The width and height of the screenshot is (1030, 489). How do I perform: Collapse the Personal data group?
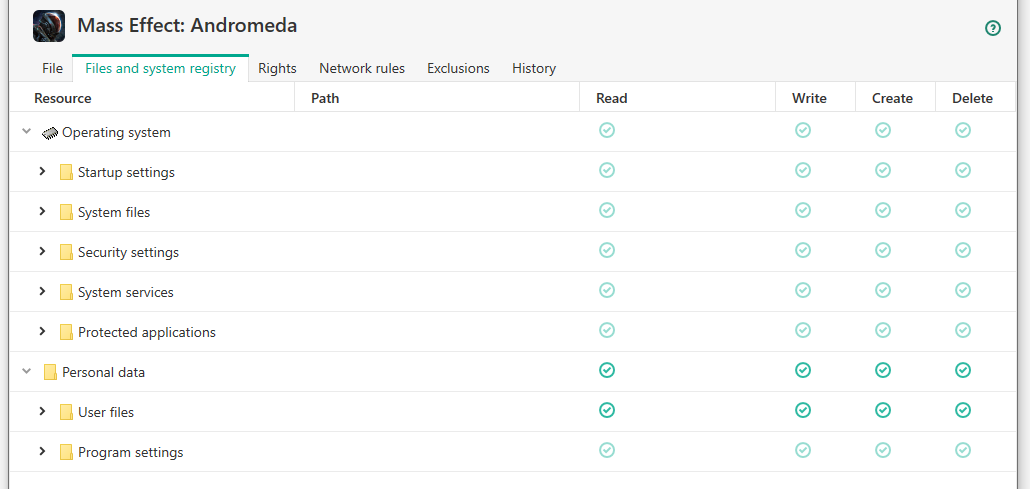(27, 371)
